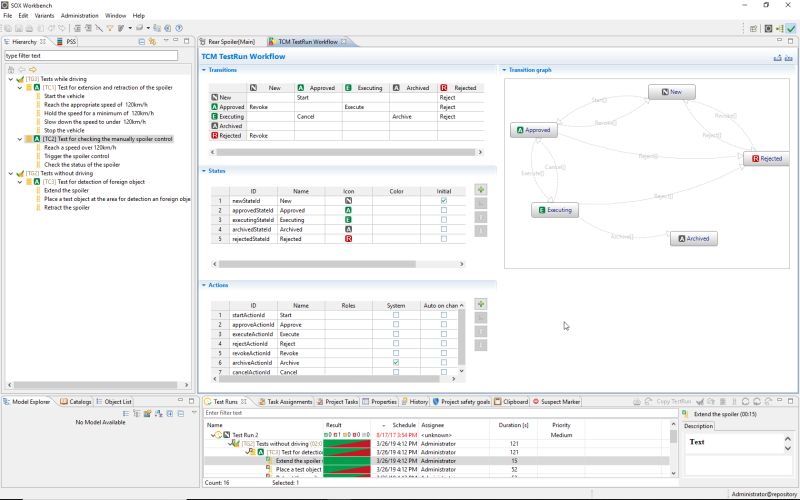Check System checkbox for the Start action
This screenshot has width=800, height=500.
[x=396, y=315]
